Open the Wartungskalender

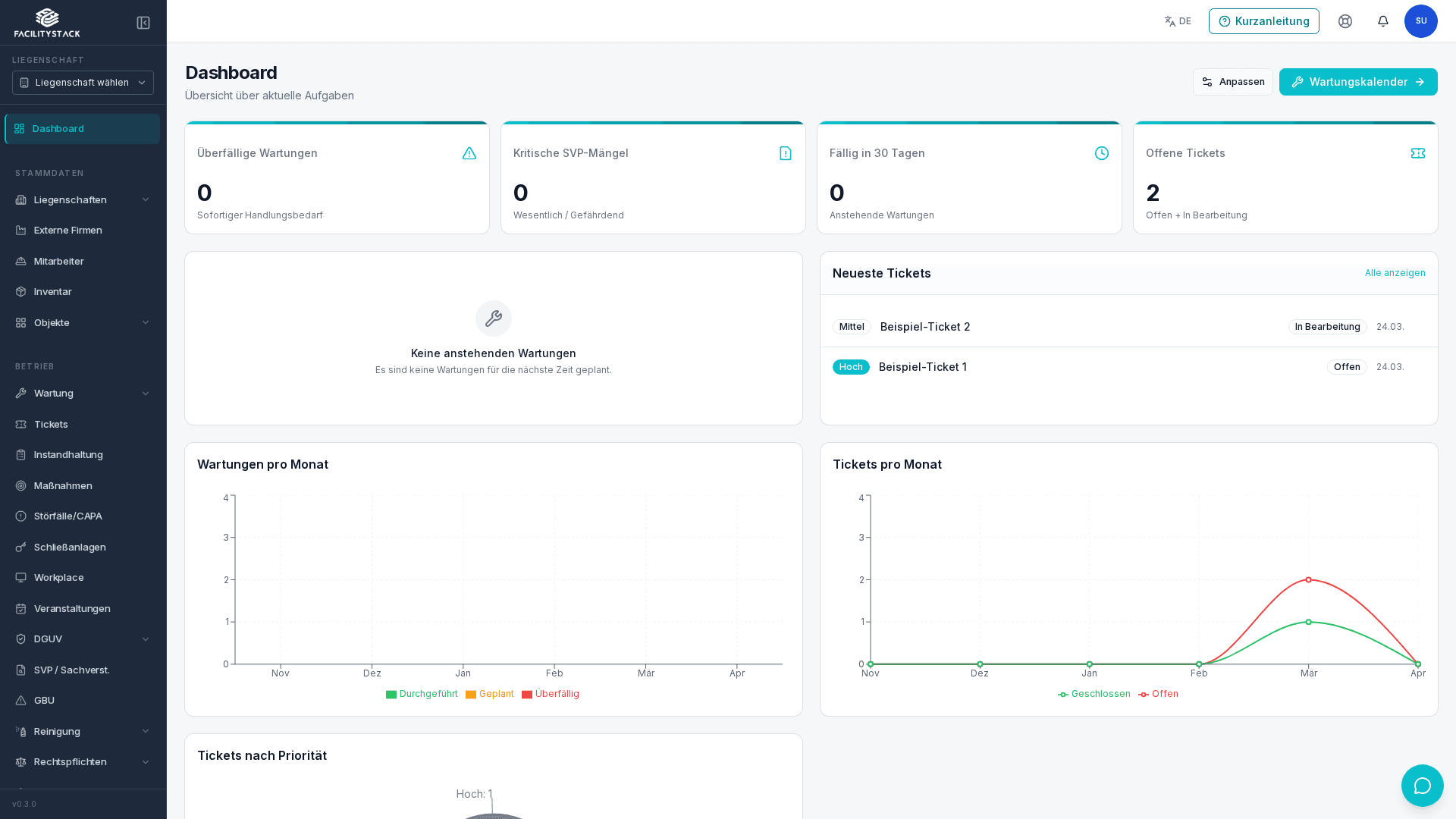point(1358,82)
